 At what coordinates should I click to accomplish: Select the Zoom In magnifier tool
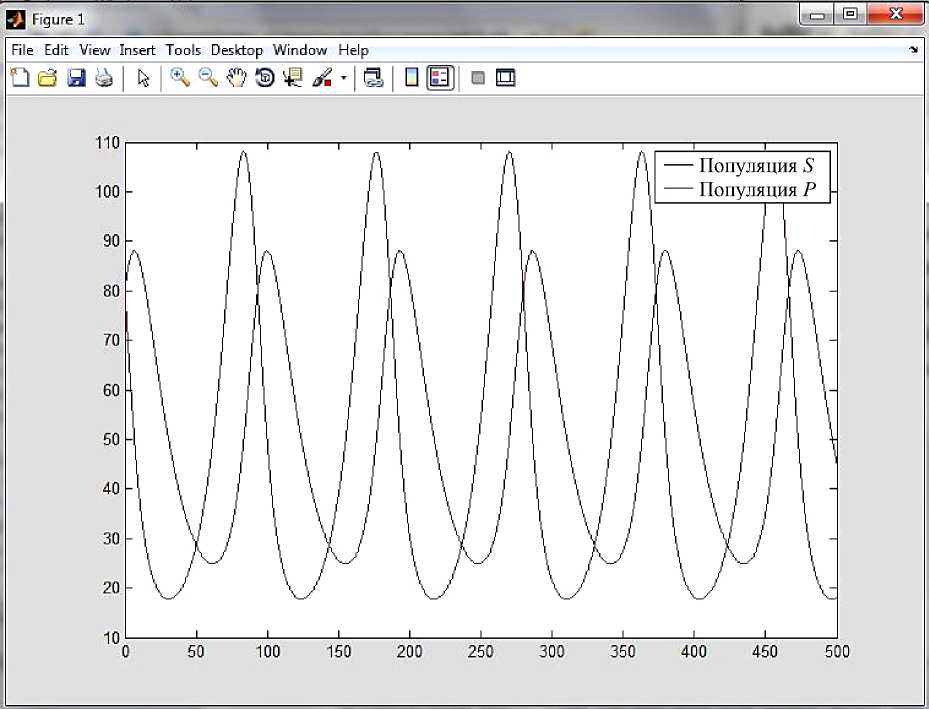[180, 78]
